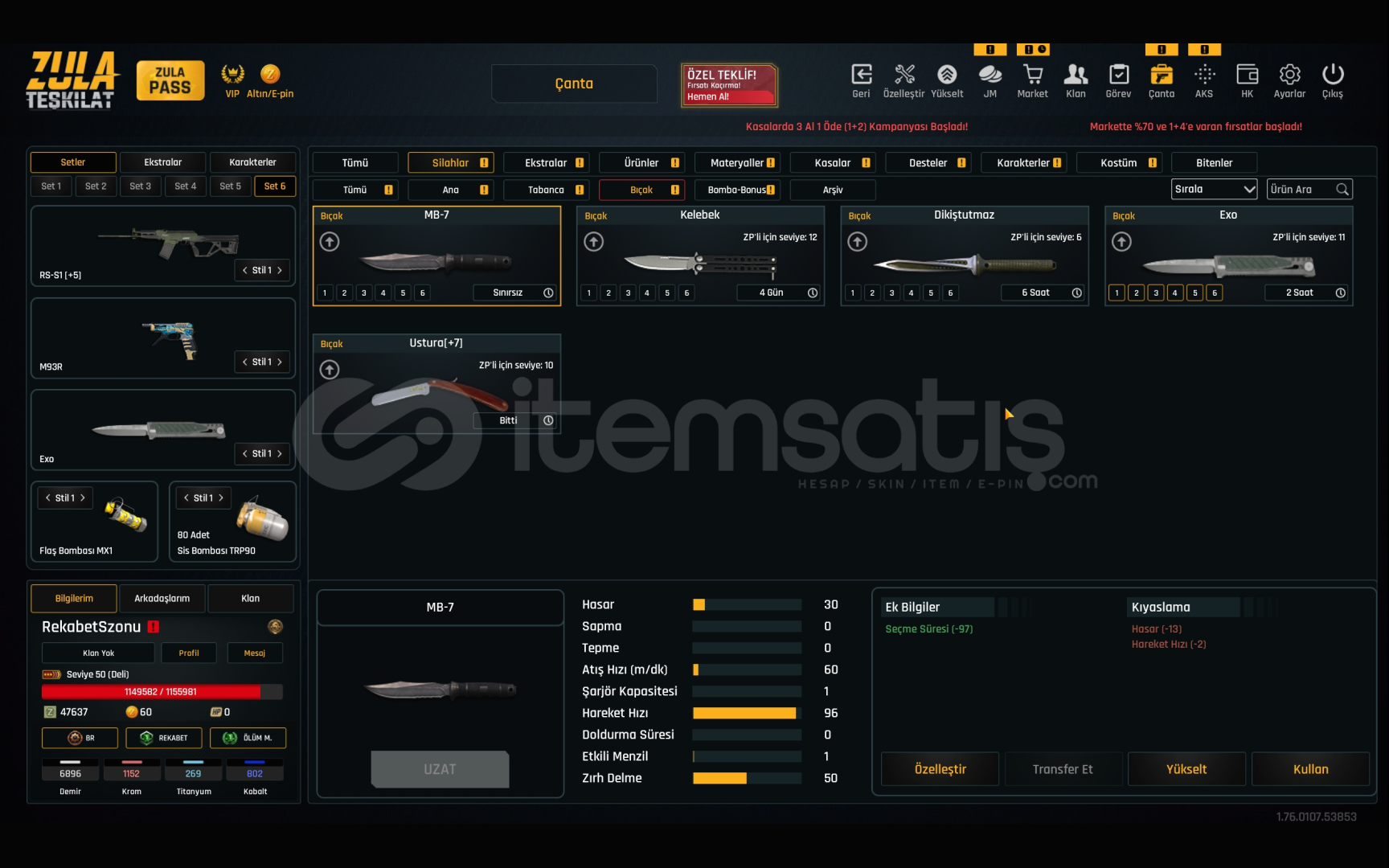Click the Özelleştir button in details panel
Screen dimensions: 1389x868
click(940, 769)
